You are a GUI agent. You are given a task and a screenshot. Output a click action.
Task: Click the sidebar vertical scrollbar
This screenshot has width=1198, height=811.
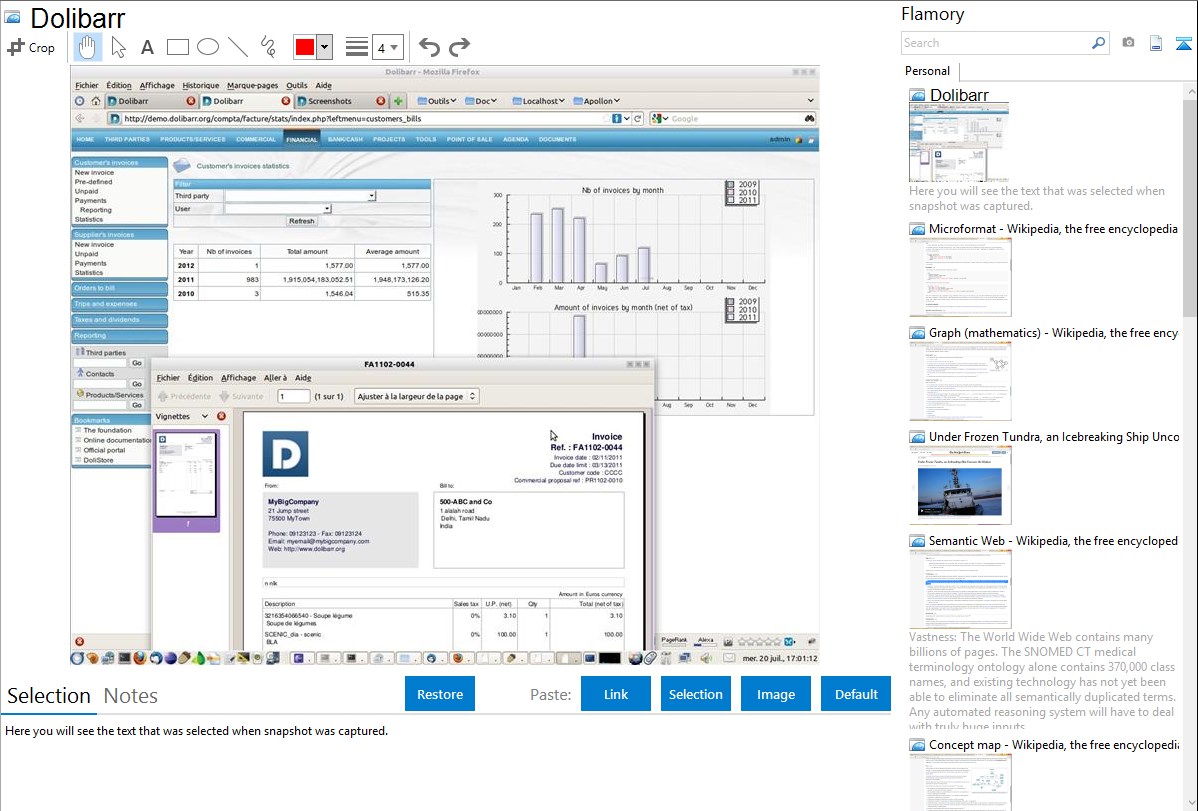pyautogui.click(x=1190, y=206)
